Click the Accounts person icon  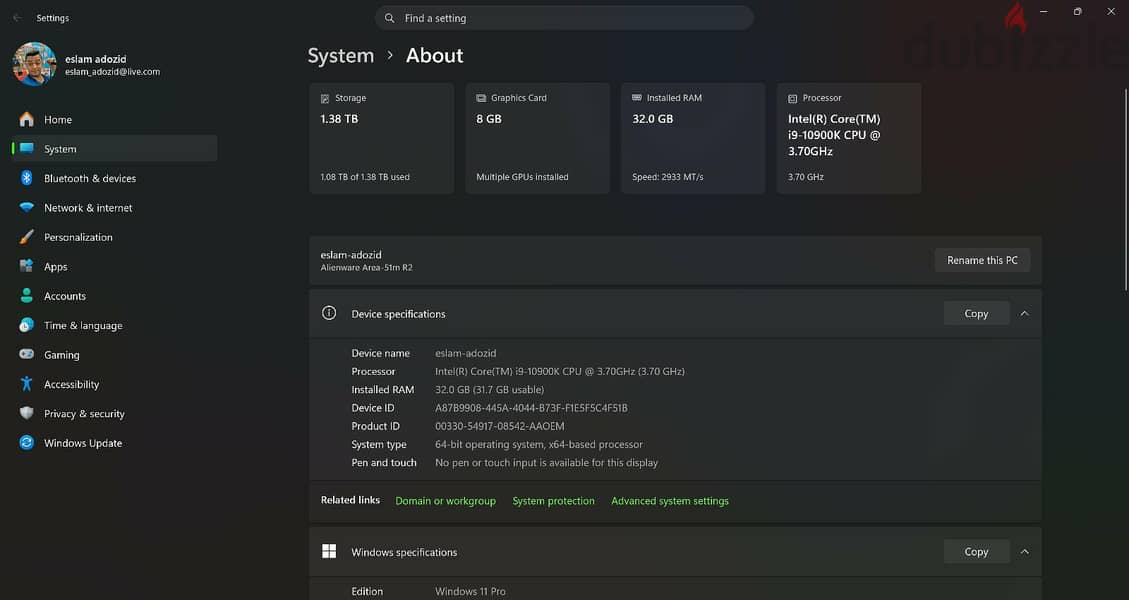pos(27,295)
